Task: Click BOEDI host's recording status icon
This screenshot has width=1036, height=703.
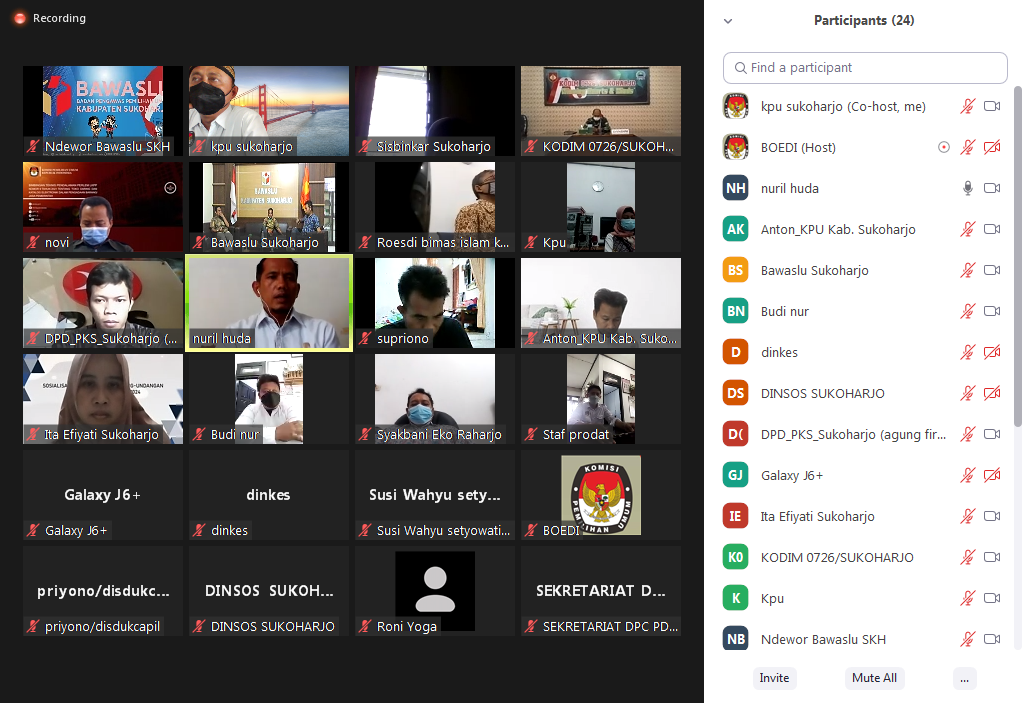Action: point(943,147)
